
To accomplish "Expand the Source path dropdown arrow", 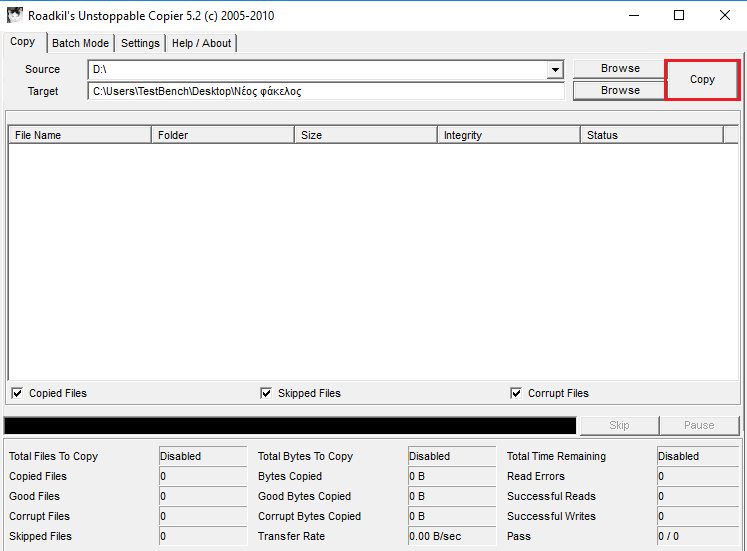I will click(x=555, y=70).
